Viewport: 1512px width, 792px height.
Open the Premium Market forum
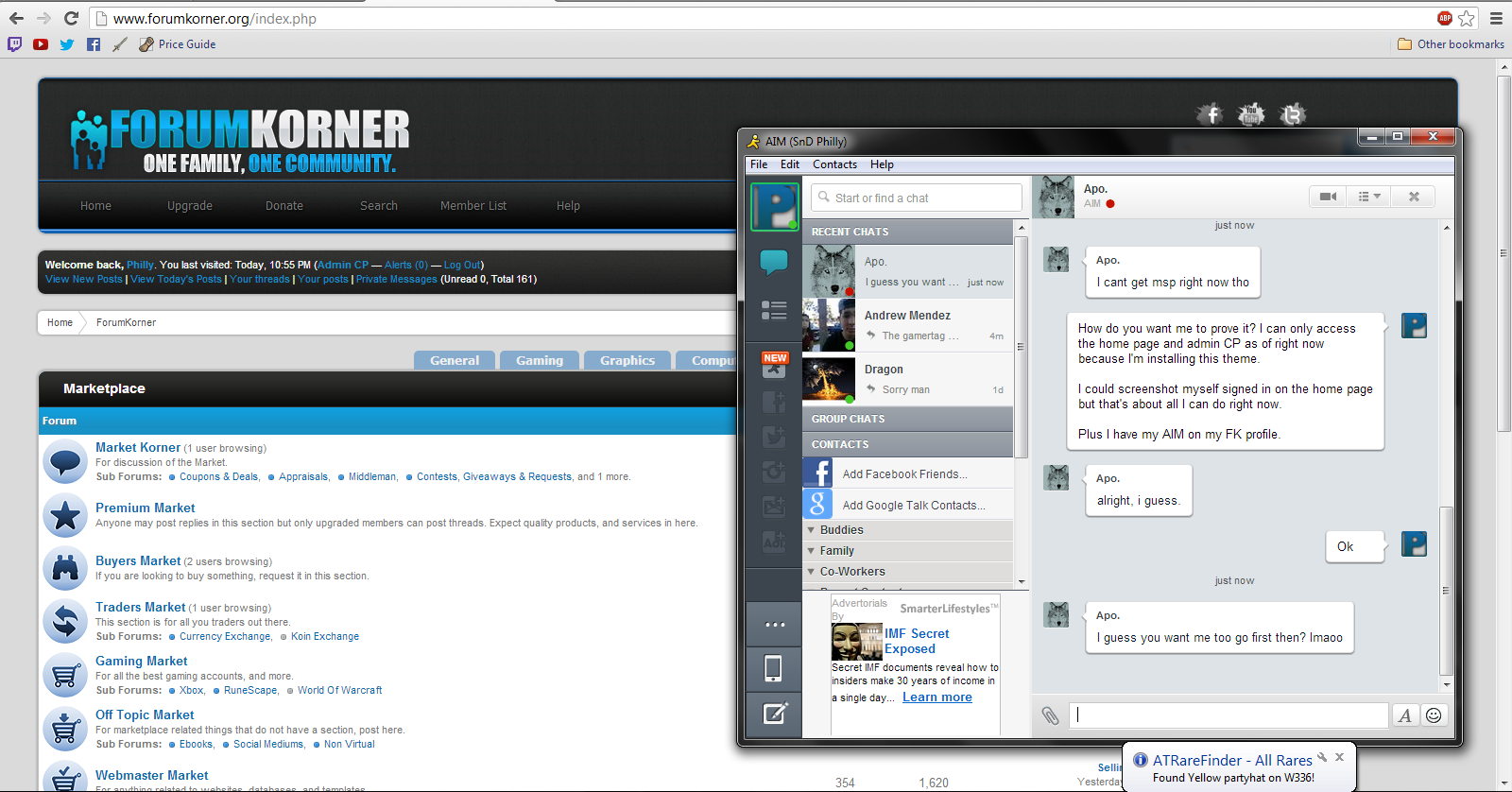[145, 508]
